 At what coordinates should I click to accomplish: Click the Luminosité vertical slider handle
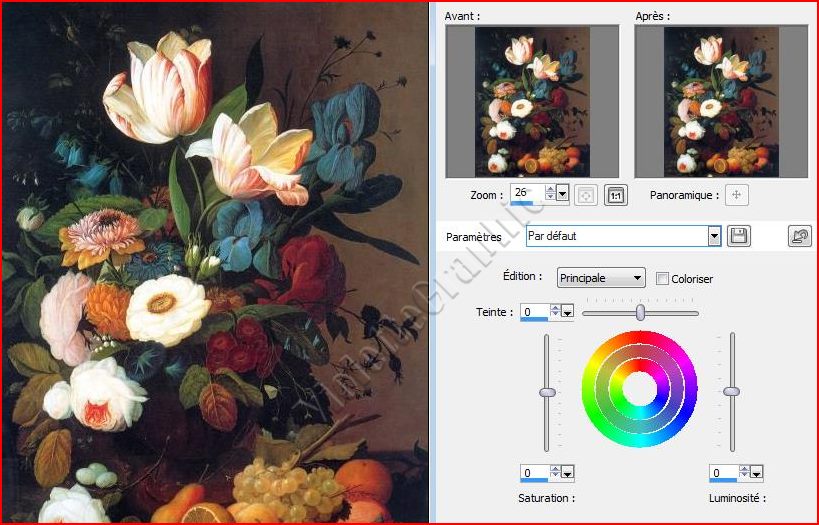[x=732, y=391]
